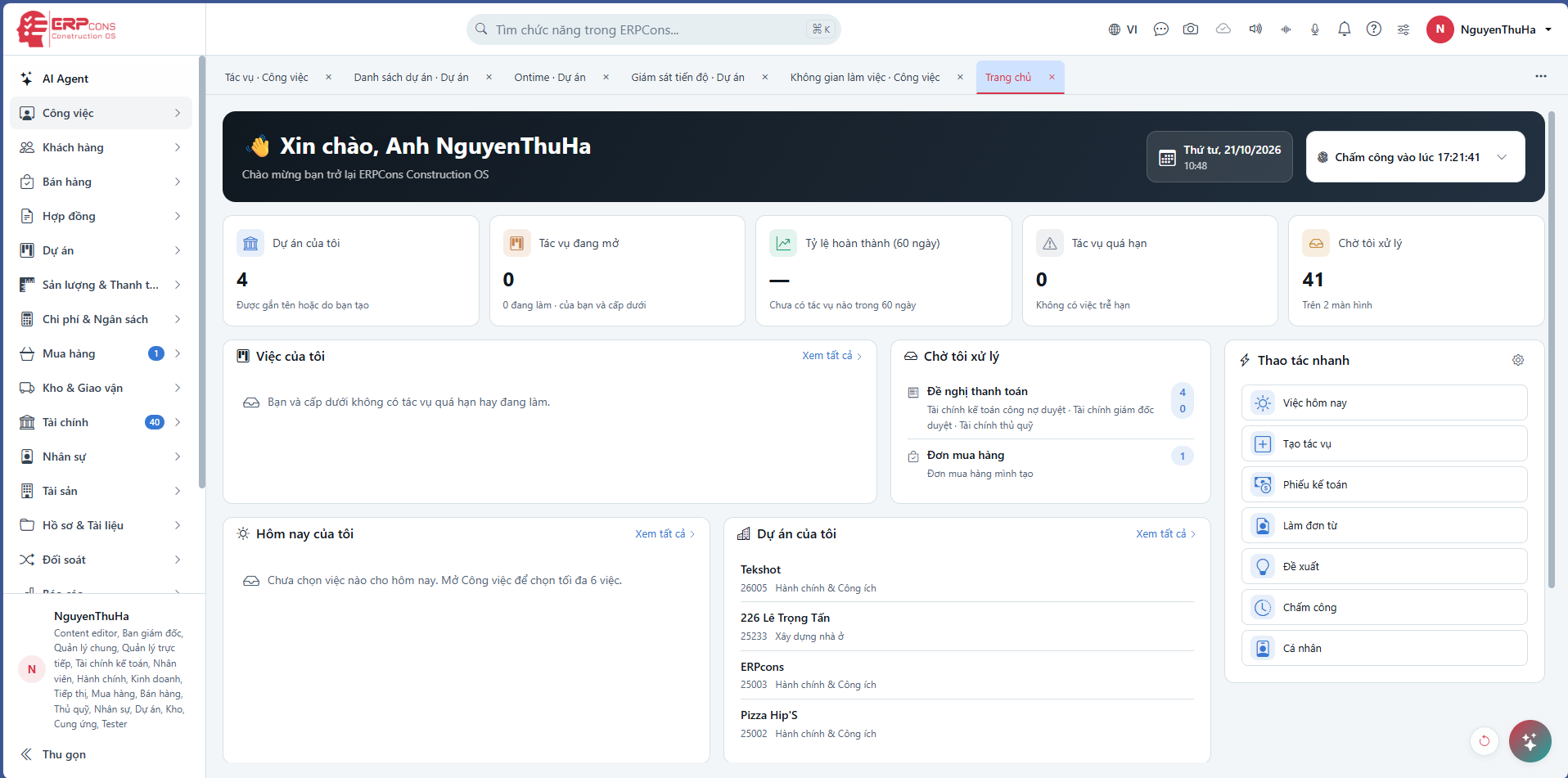Switch to Giám sát tiến độ tab
Viewport: 1568px width, 778px height.
click(687, 77)
